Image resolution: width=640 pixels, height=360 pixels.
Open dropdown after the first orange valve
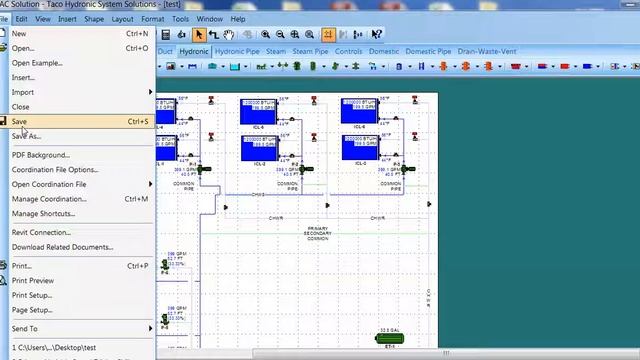[454, 67]
